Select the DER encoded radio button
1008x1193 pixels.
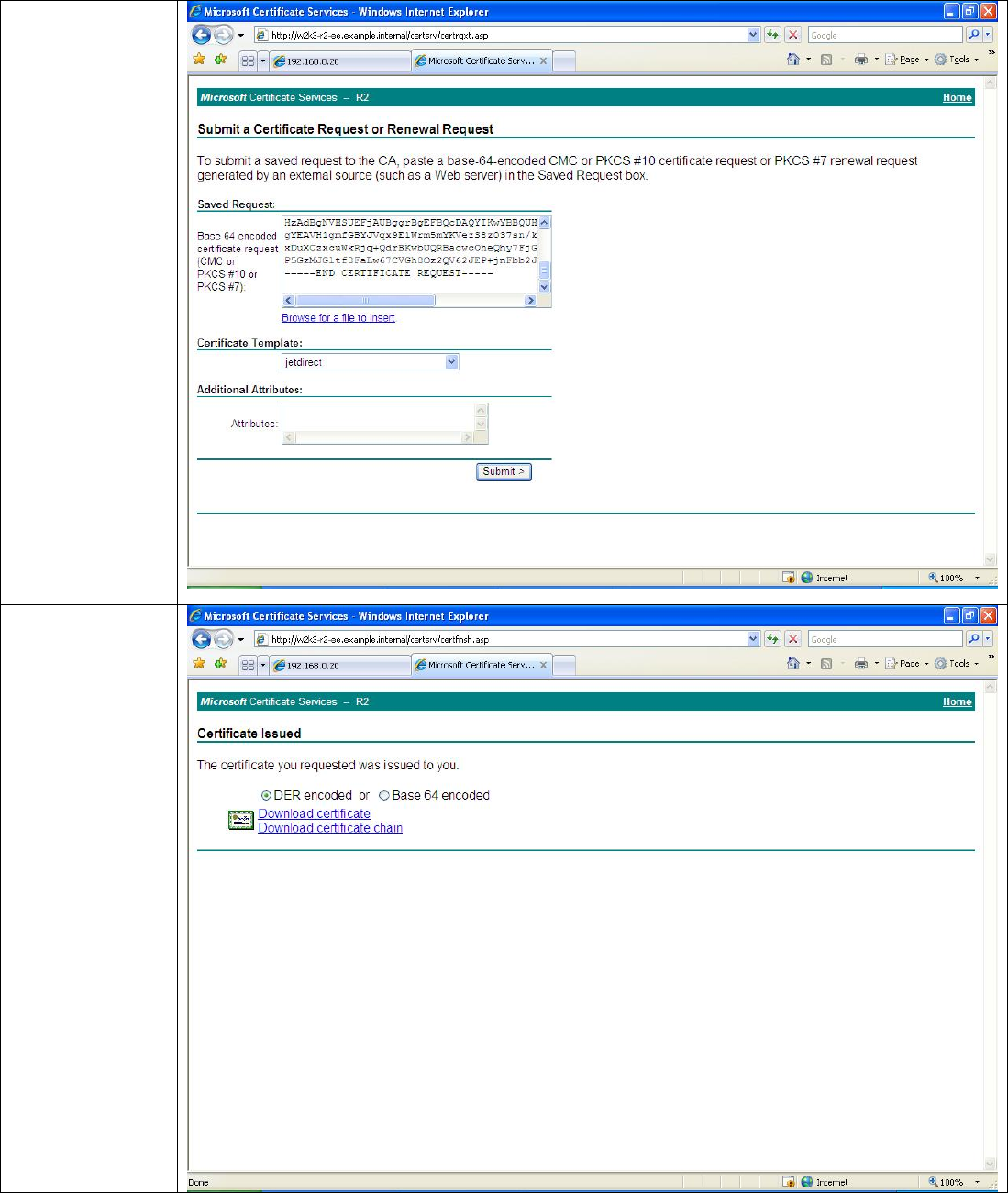point(266,796)
